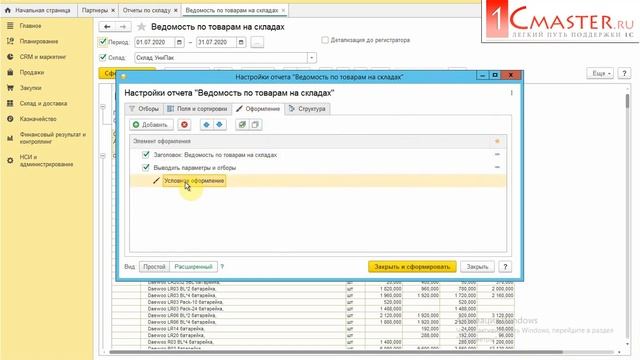Open CRM и маркетинг sidebar section
Screen dimensions: 640x360
(x=42, y=57)
